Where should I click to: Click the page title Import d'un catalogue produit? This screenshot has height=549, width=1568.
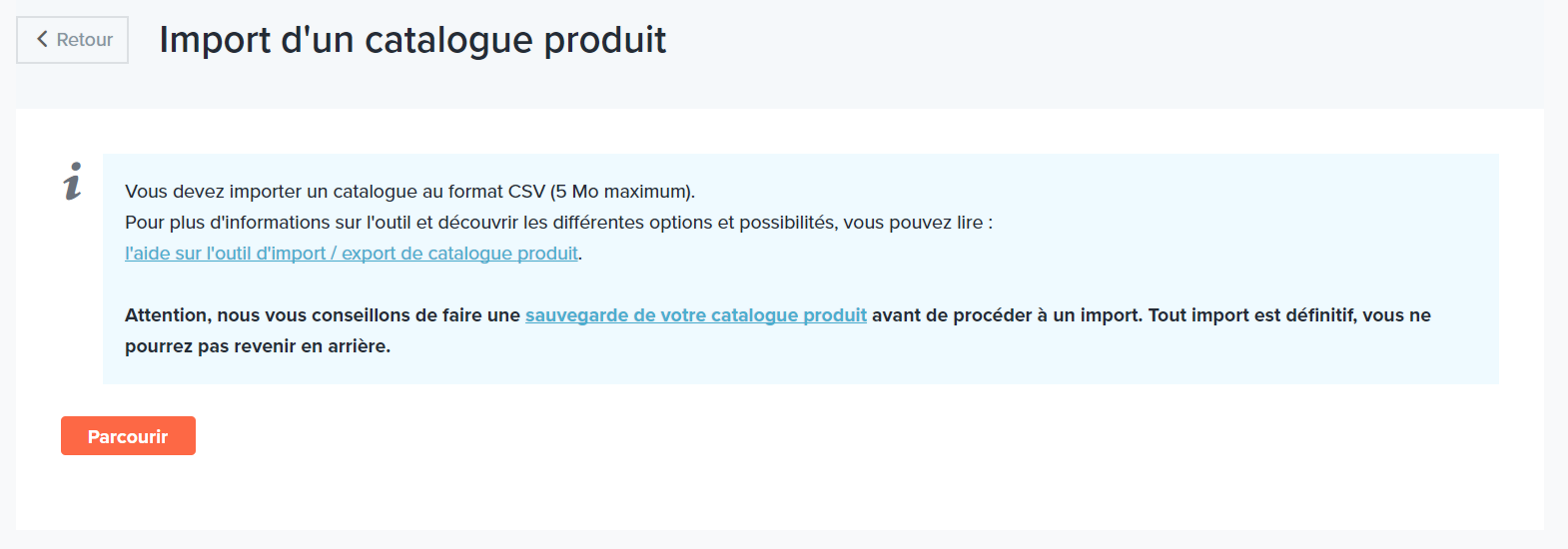tap(412, 40)
